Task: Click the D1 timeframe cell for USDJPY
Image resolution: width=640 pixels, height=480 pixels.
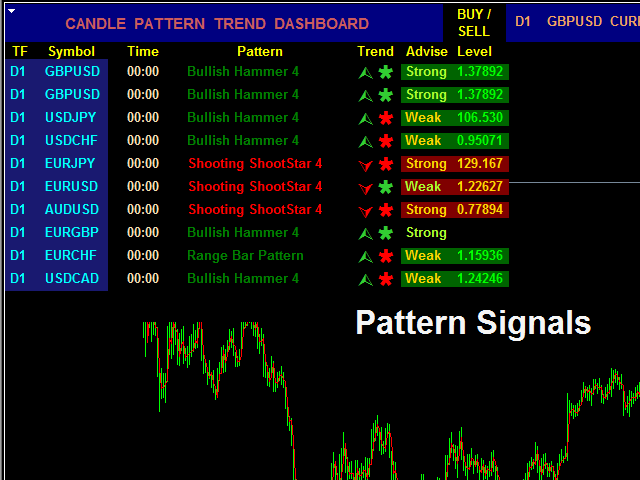Action: (18, 118)
